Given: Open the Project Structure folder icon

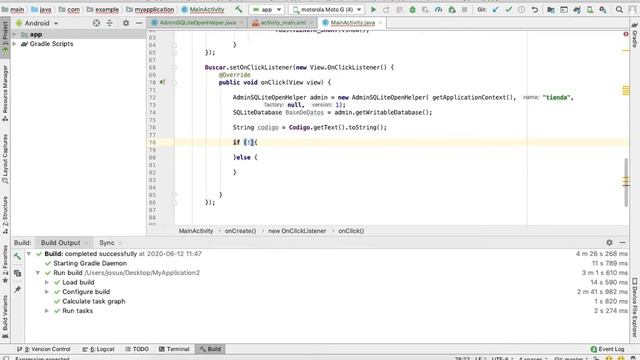Looking at the screenshot, I should 551,9.
